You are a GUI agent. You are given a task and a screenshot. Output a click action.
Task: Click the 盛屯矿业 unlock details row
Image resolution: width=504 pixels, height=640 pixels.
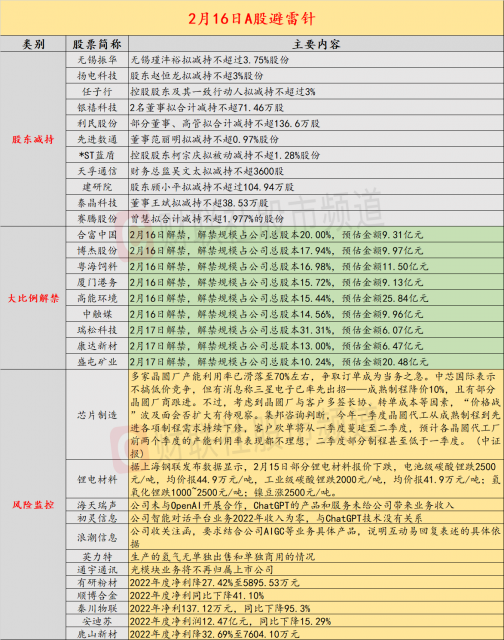pos(316,362)
